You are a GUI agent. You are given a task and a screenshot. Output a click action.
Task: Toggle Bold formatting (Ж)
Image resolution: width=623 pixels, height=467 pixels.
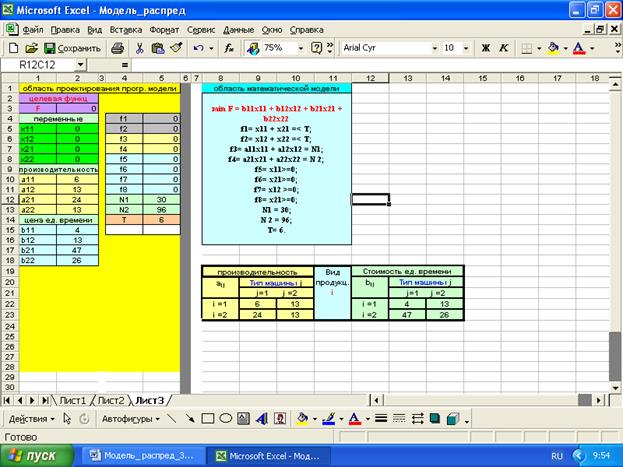point(486,47)
